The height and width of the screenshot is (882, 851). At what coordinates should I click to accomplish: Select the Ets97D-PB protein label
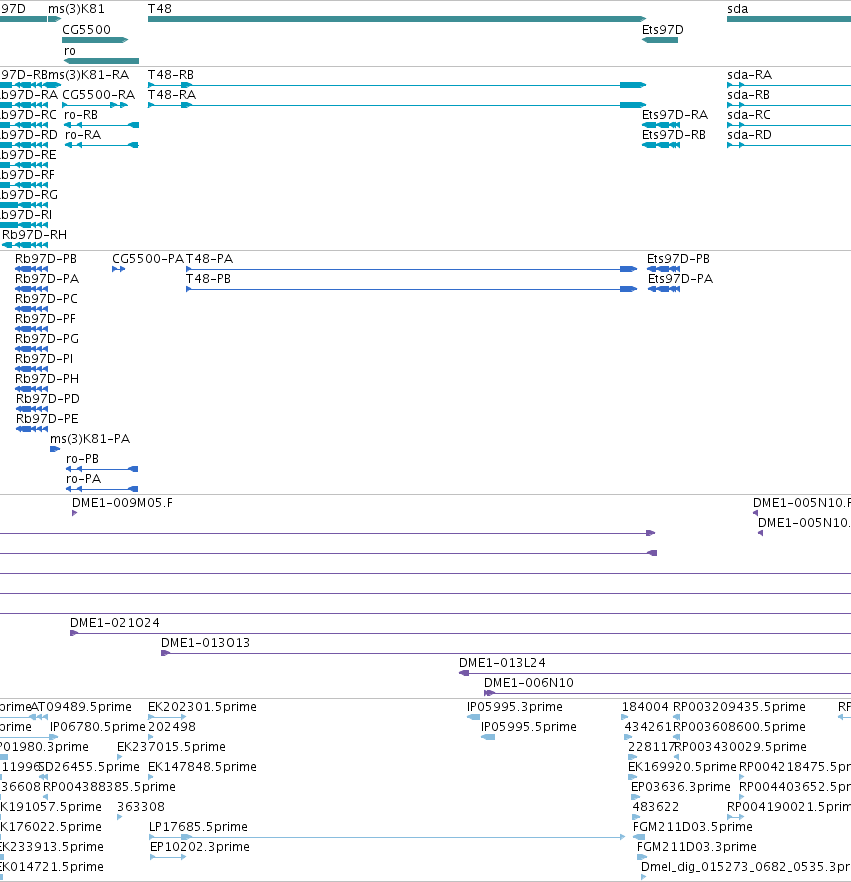pos(678,259)
